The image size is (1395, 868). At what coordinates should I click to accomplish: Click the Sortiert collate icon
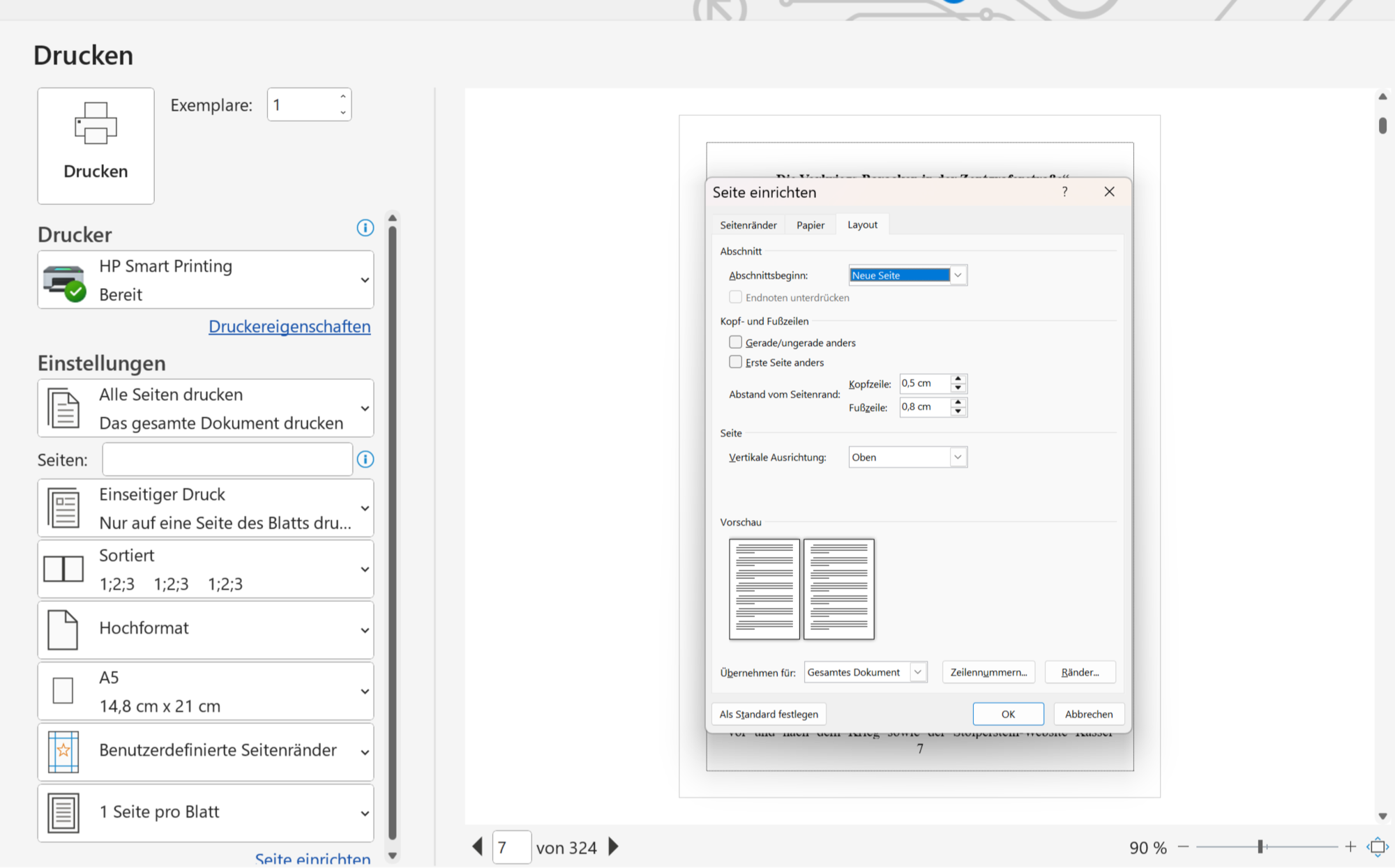click(63, 569)
